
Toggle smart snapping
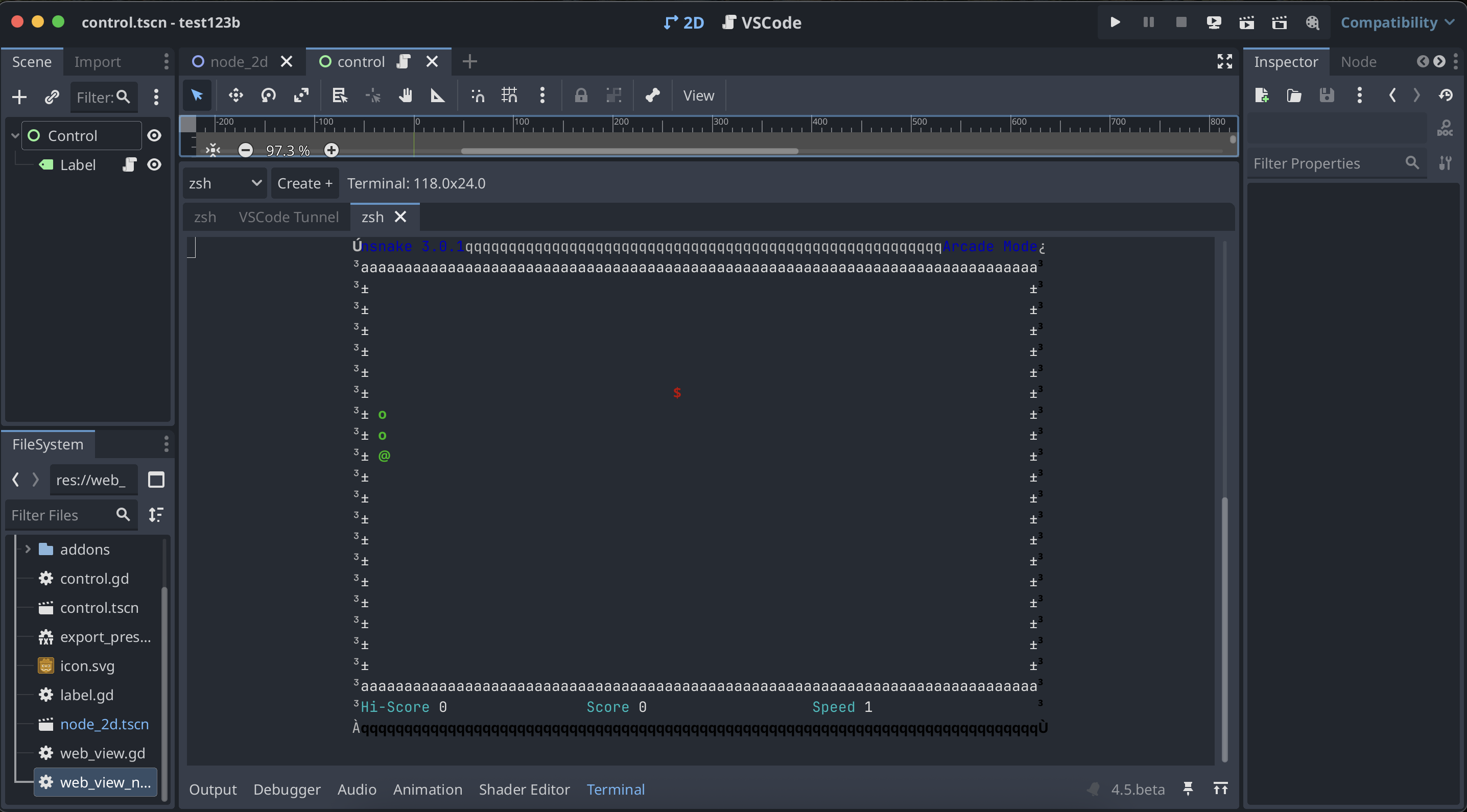(x=477, y=95)
